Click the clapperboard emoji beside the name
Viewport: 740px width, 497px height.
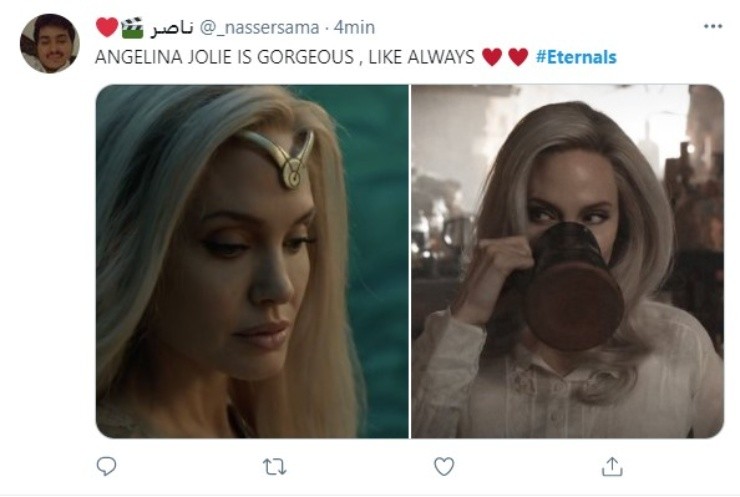point(132,27)
